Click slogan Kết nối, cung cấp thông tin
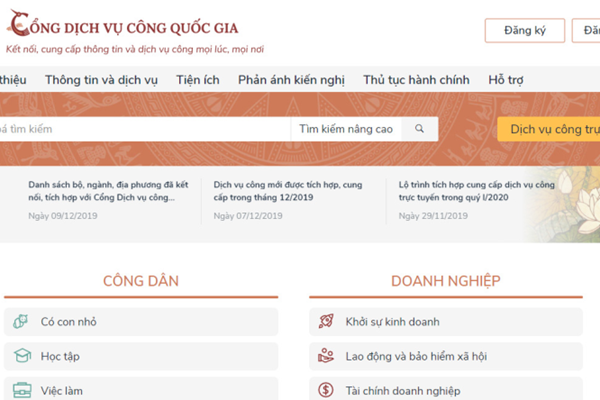This screenshot has height=400, width=600. 135,49
